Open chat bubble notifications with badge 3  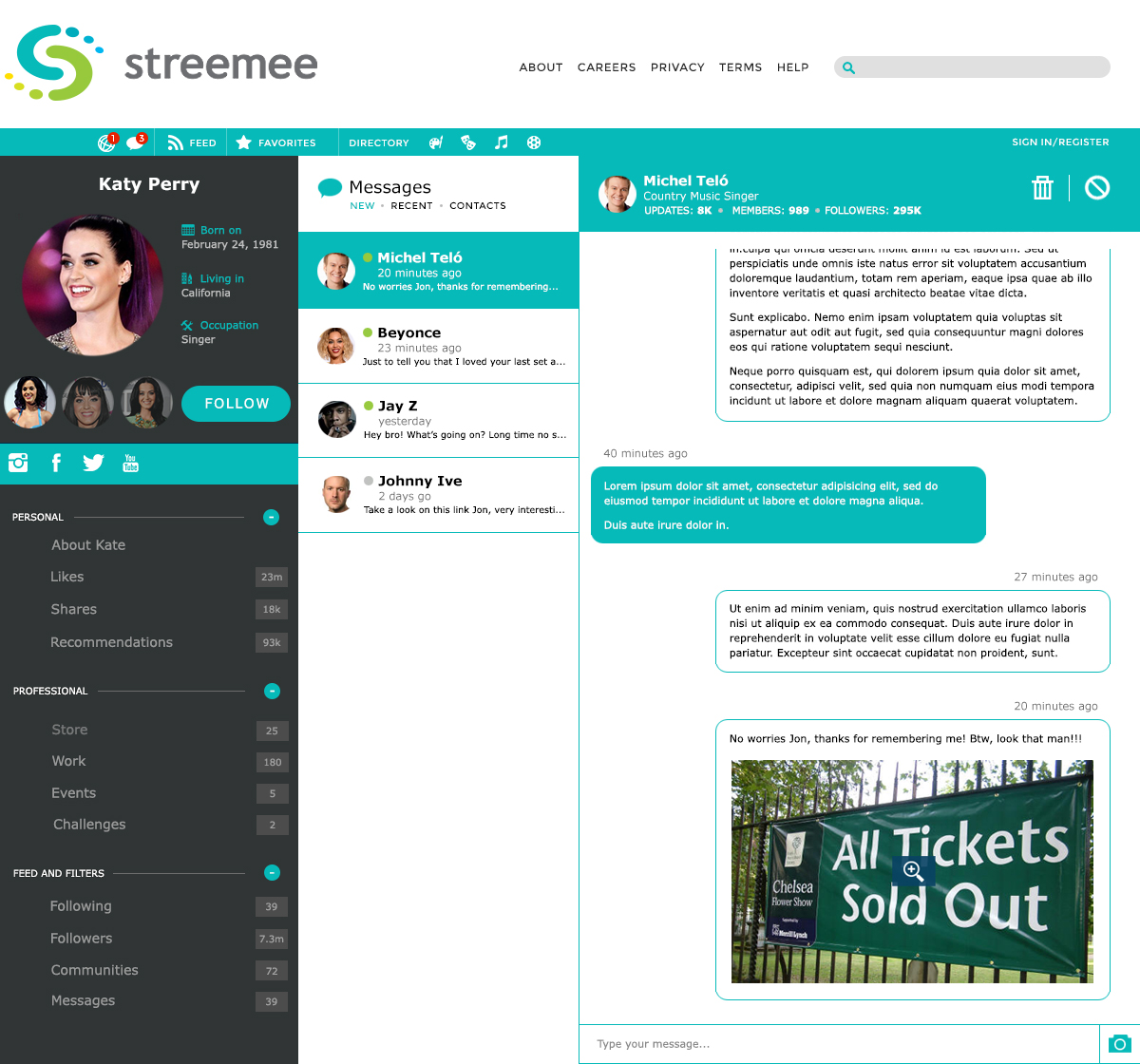(136, 142)
